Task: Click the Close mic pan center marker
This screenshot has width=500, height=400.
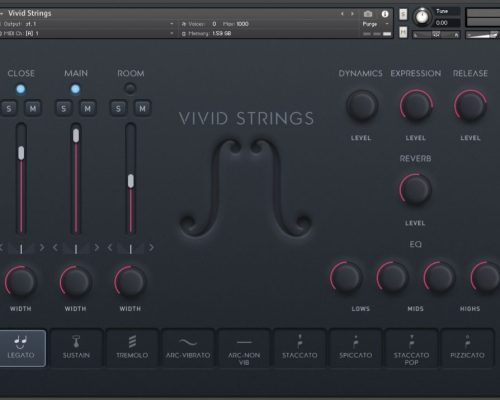Action: click(x=21, y=249)
